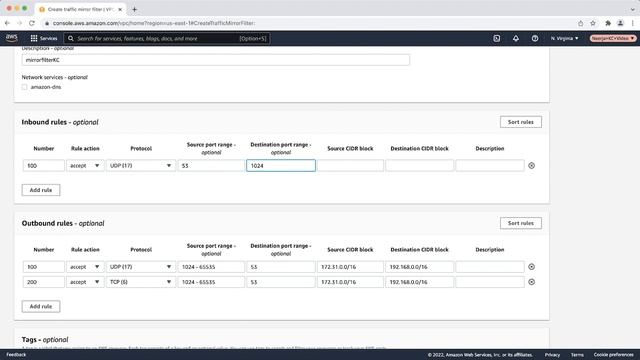Open inbound rule action dropdown
Image resolution: width=640 pixels, height=360 pixels.
[x=85, y=165]
